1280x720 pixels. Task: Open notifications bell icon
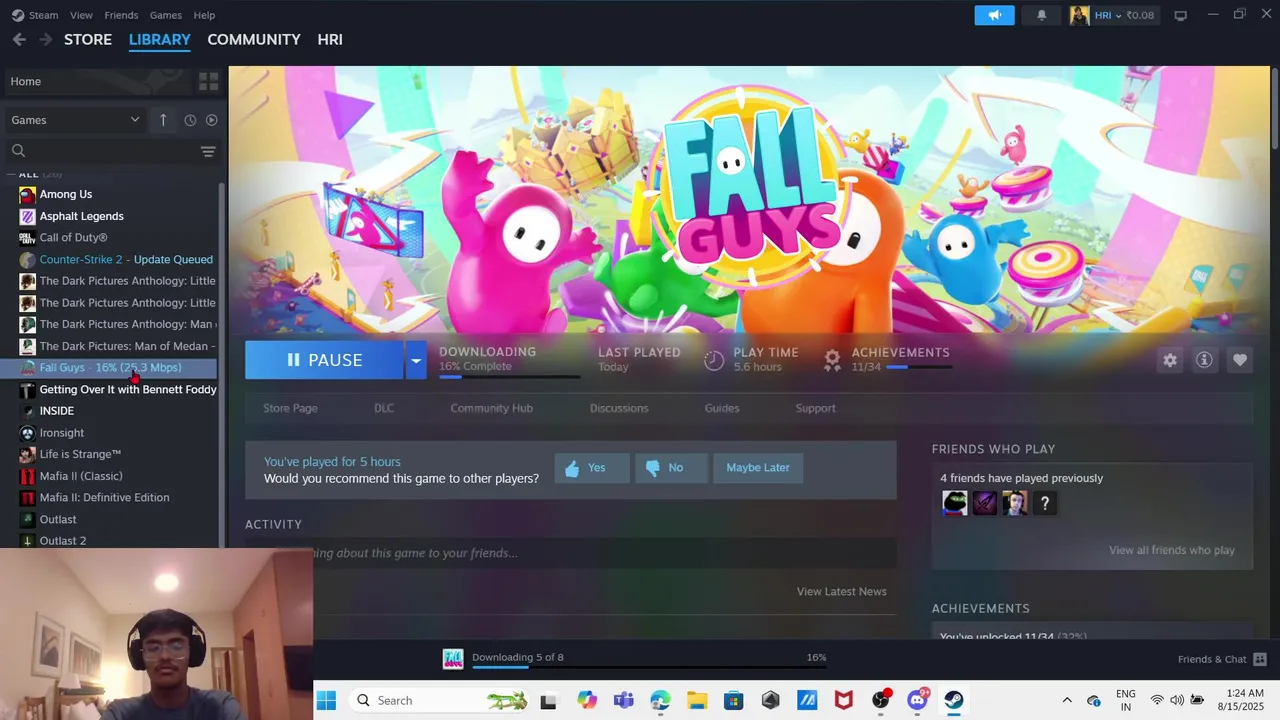coord(1041,15)
